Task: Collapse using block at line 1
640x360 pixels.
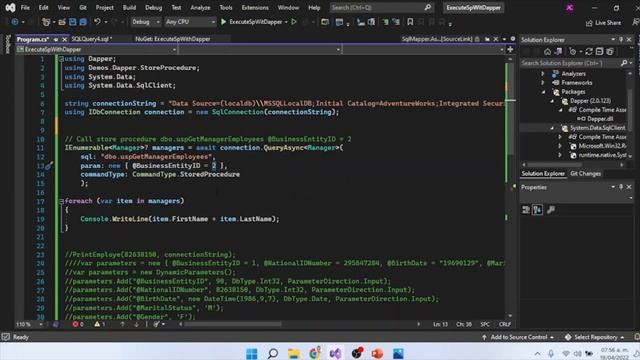Action: (61, 59)
